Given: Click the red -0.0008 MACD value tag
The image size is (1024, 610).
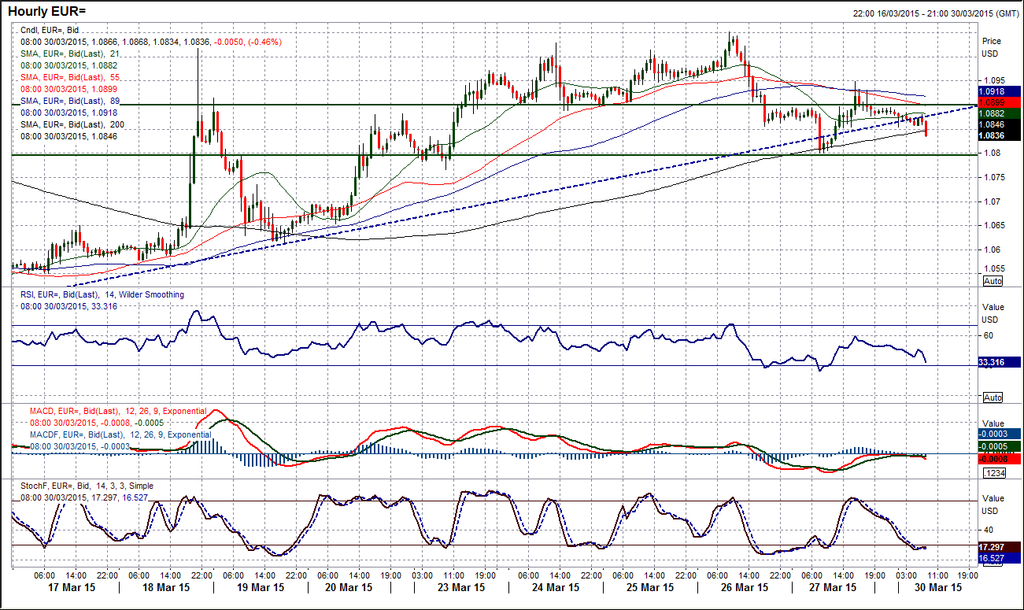Looking at the screenshot, I should point(999,458).
